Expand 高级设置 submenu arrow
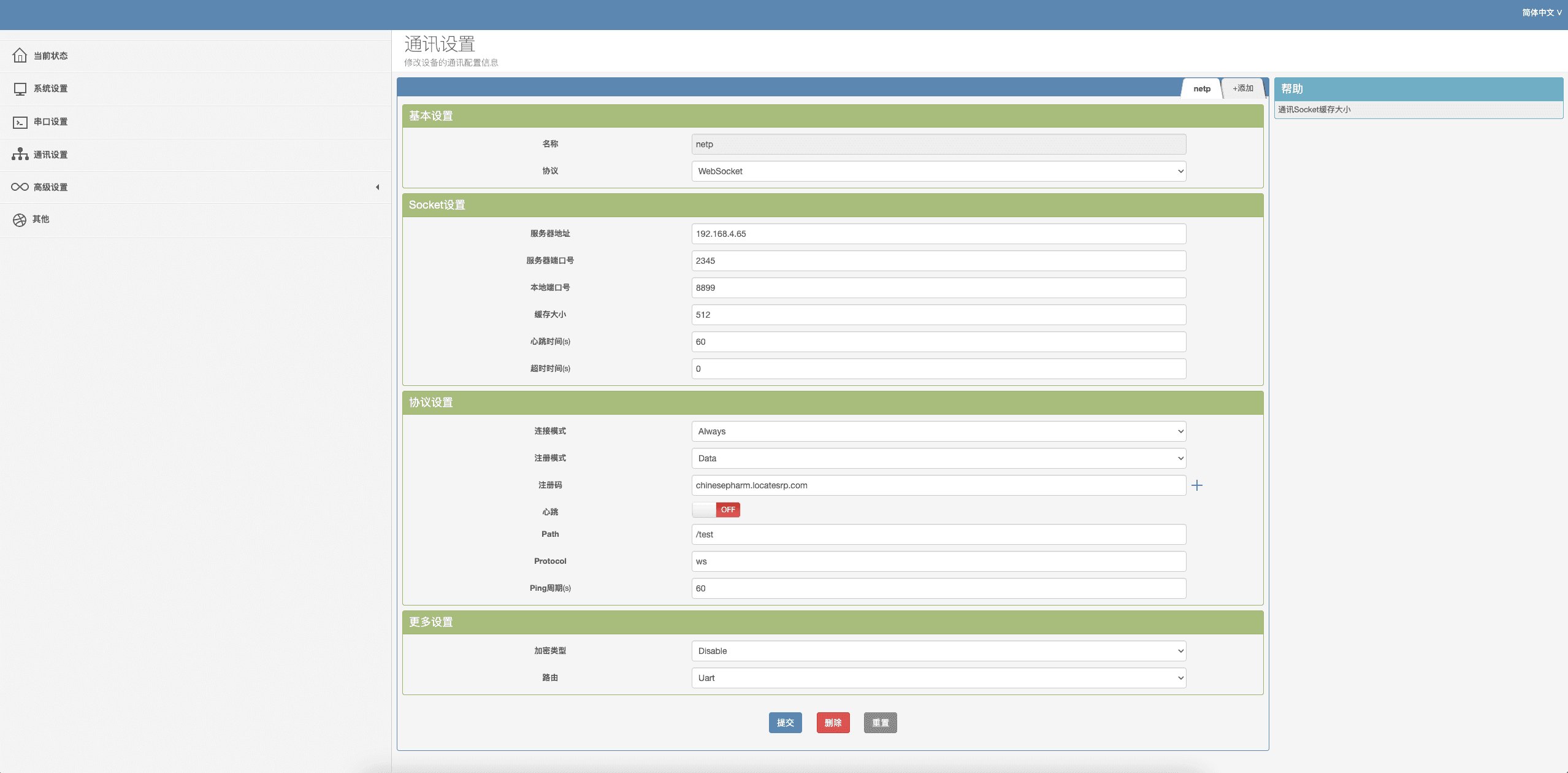The height and width of the screenshot is (773, 1568). [x=377, y=187]
